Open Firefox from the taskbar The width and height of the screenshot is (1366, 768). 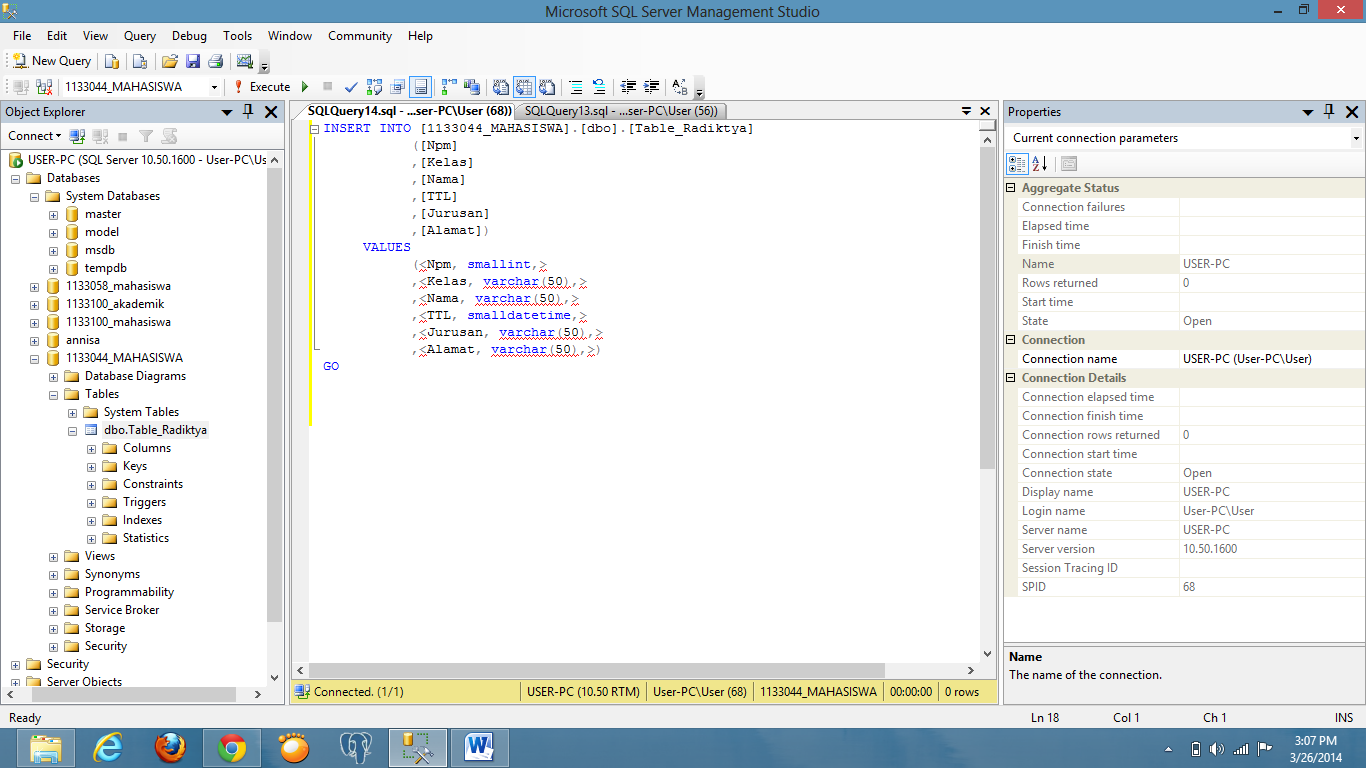coord(170,748)
